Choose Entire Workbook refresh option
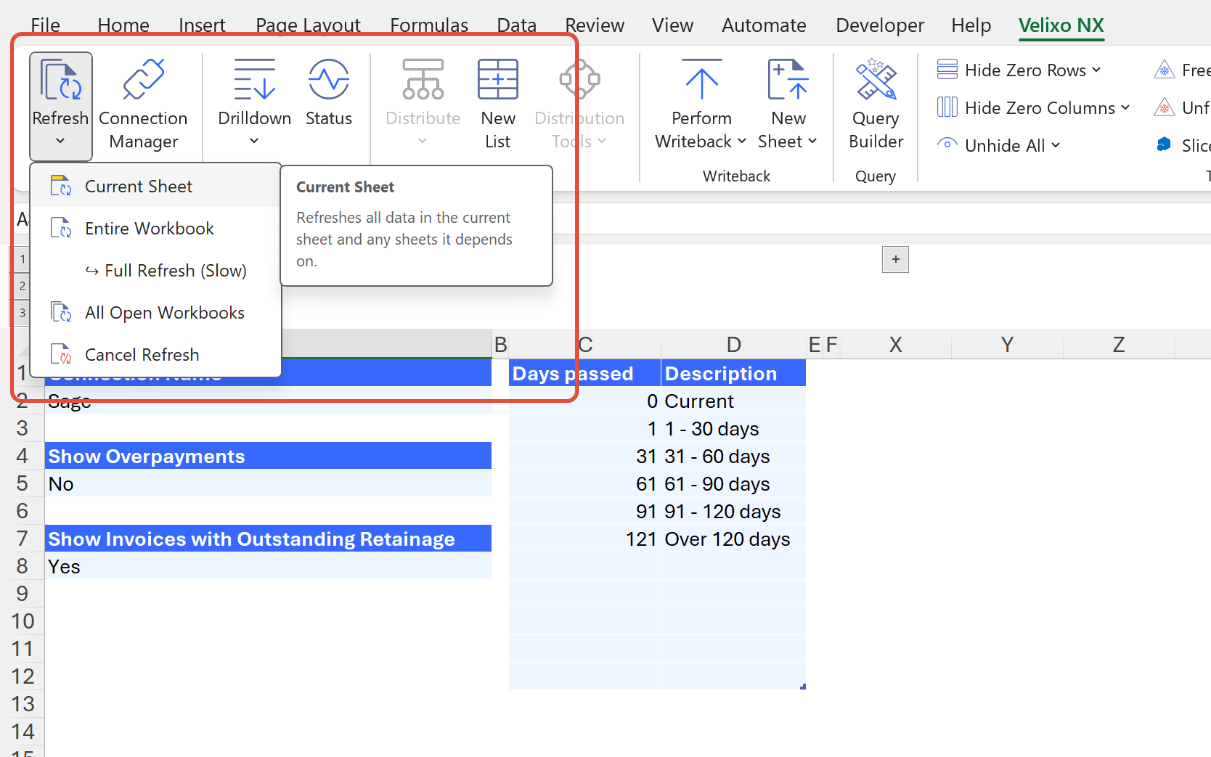This screenshot has width=1211, height=757. (x=155, y=228)
